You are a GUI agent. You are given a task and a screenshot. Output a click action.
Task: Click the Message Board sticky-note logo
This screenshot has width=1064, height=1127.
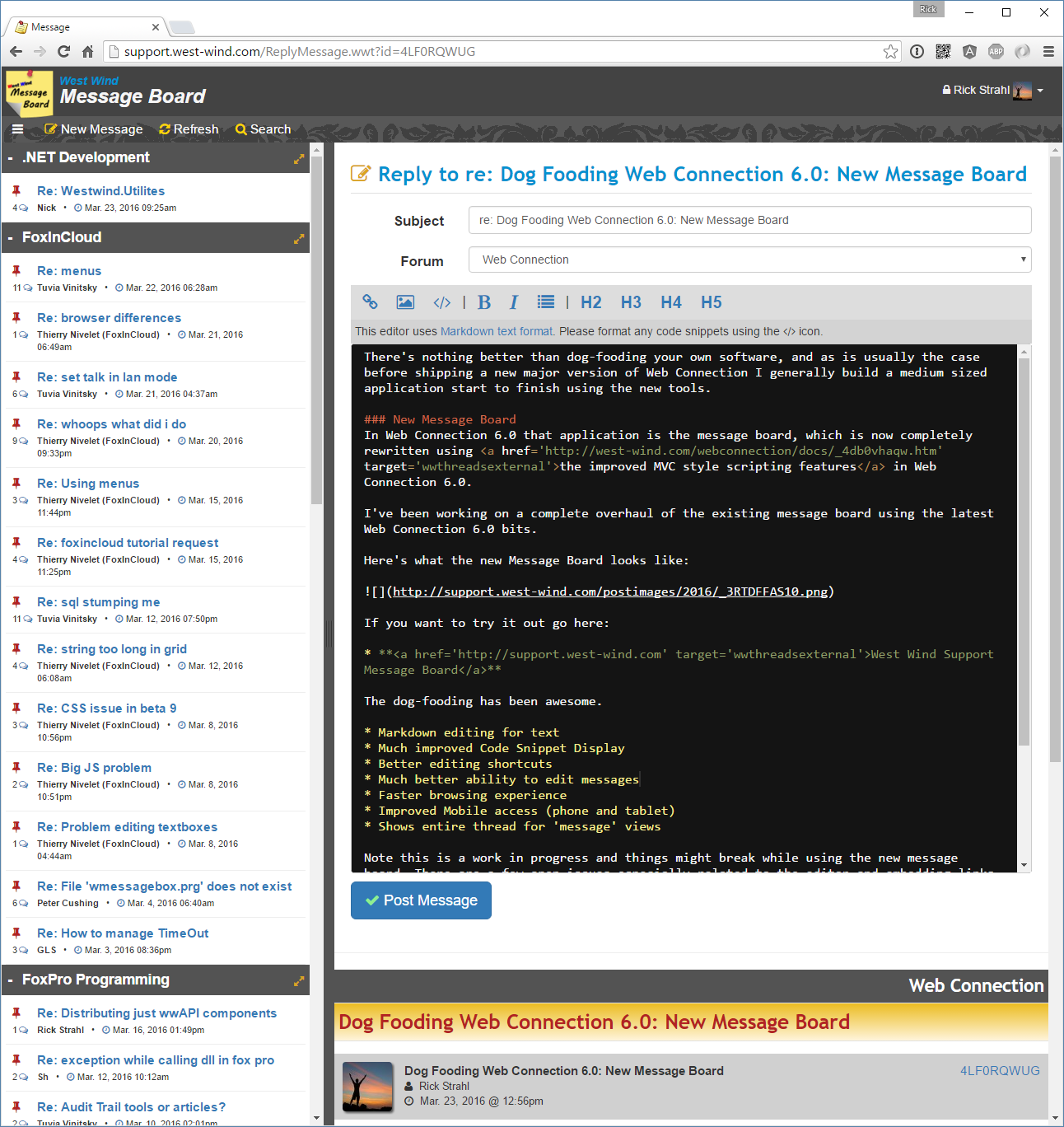(30, 94)
